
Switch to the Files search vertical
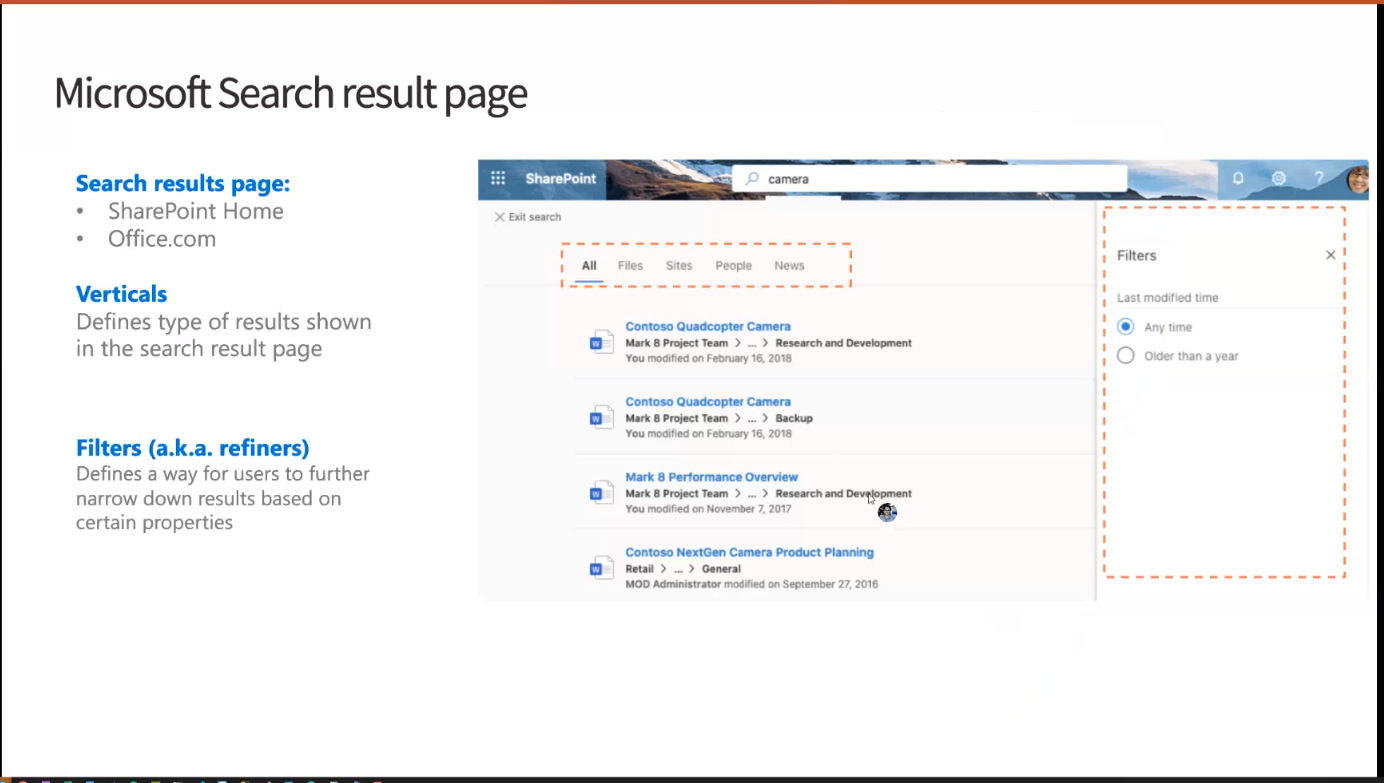pyautogui.click(x=630, y=265)
